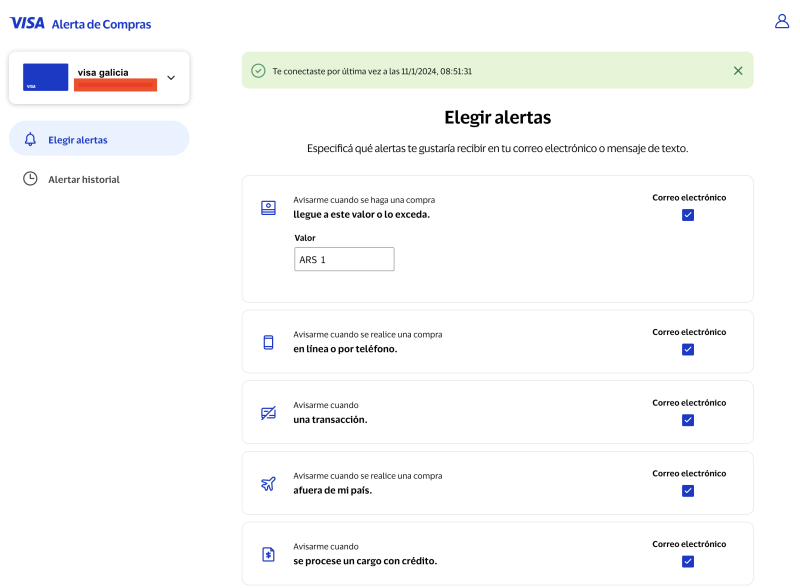Toggle email checkbox for online or phone purchases

[688, 349]
